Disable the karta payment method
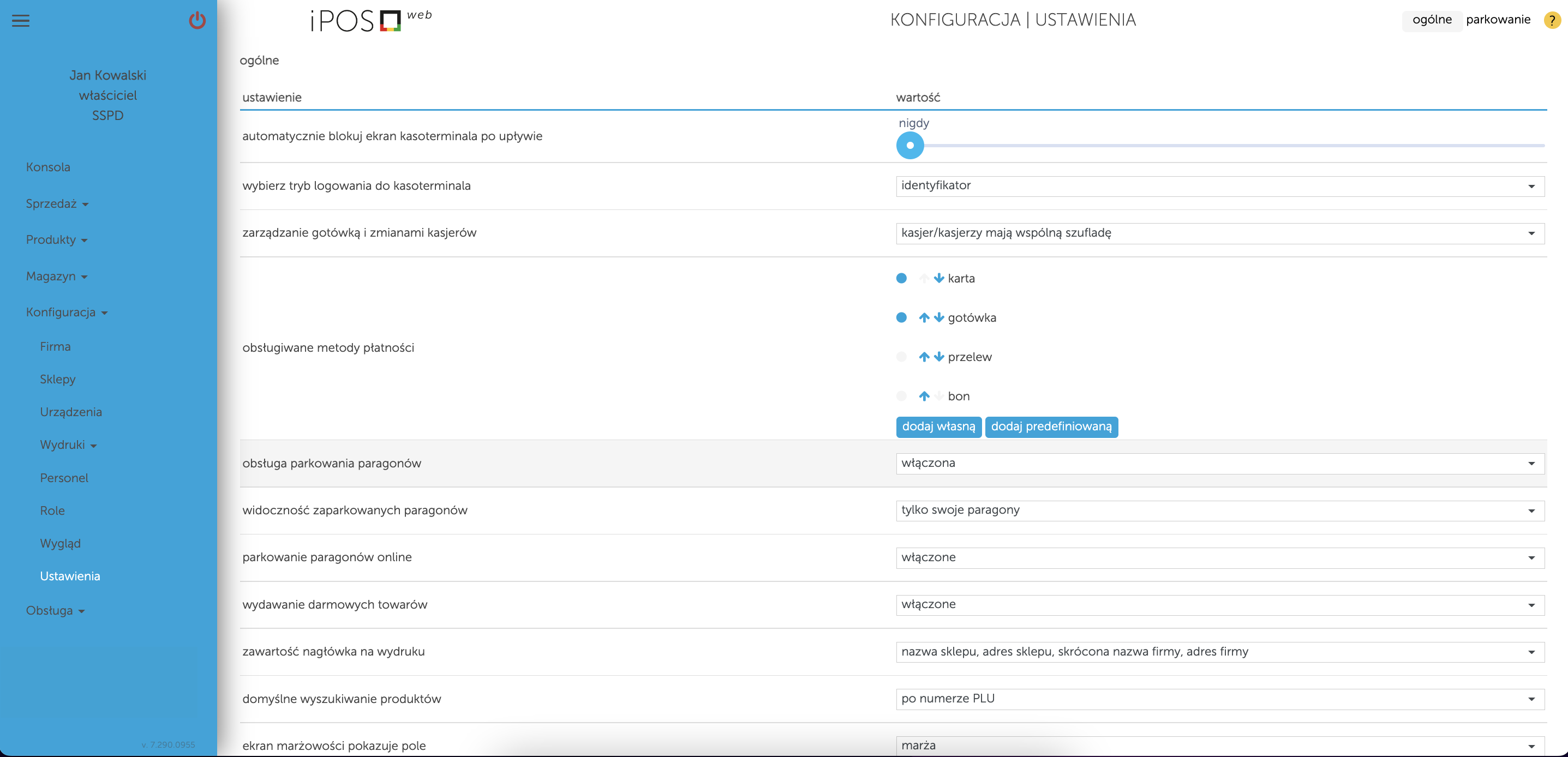Image resolution: width=1568 pixels, height=757 pixels. pos(901,278)
